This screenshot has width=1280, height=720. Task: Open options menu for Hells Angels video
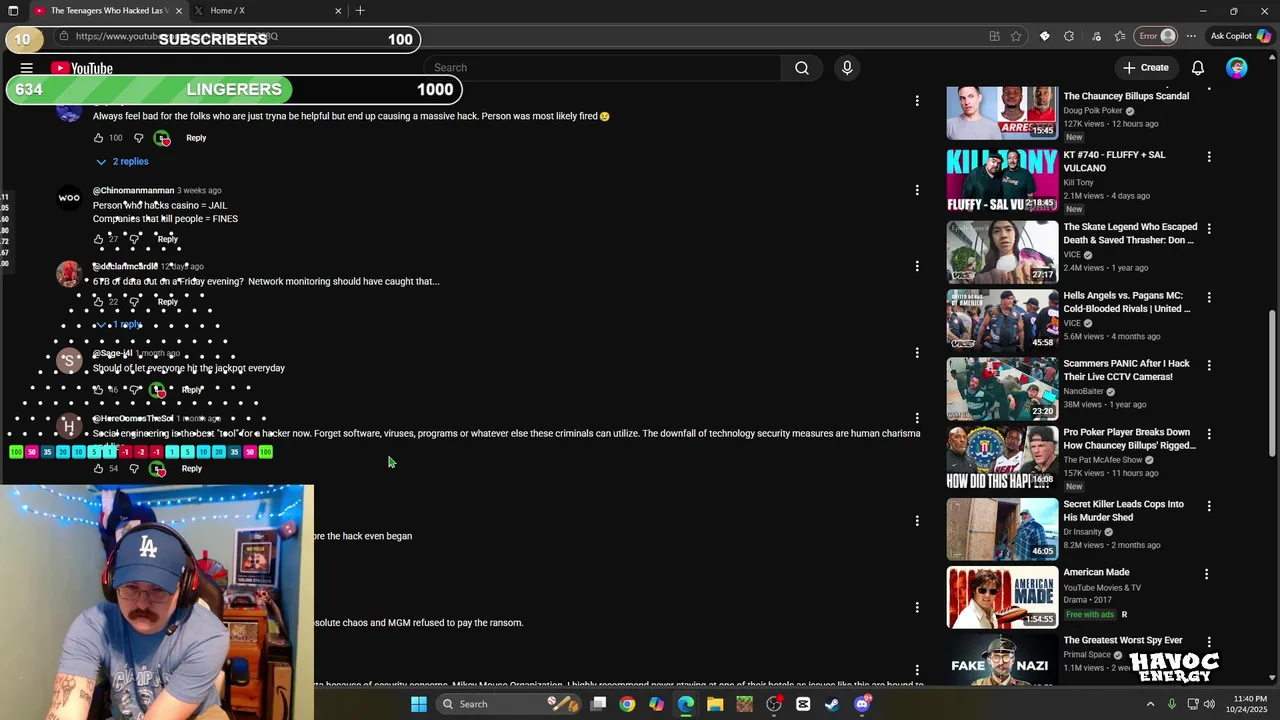coord(1209,298)
